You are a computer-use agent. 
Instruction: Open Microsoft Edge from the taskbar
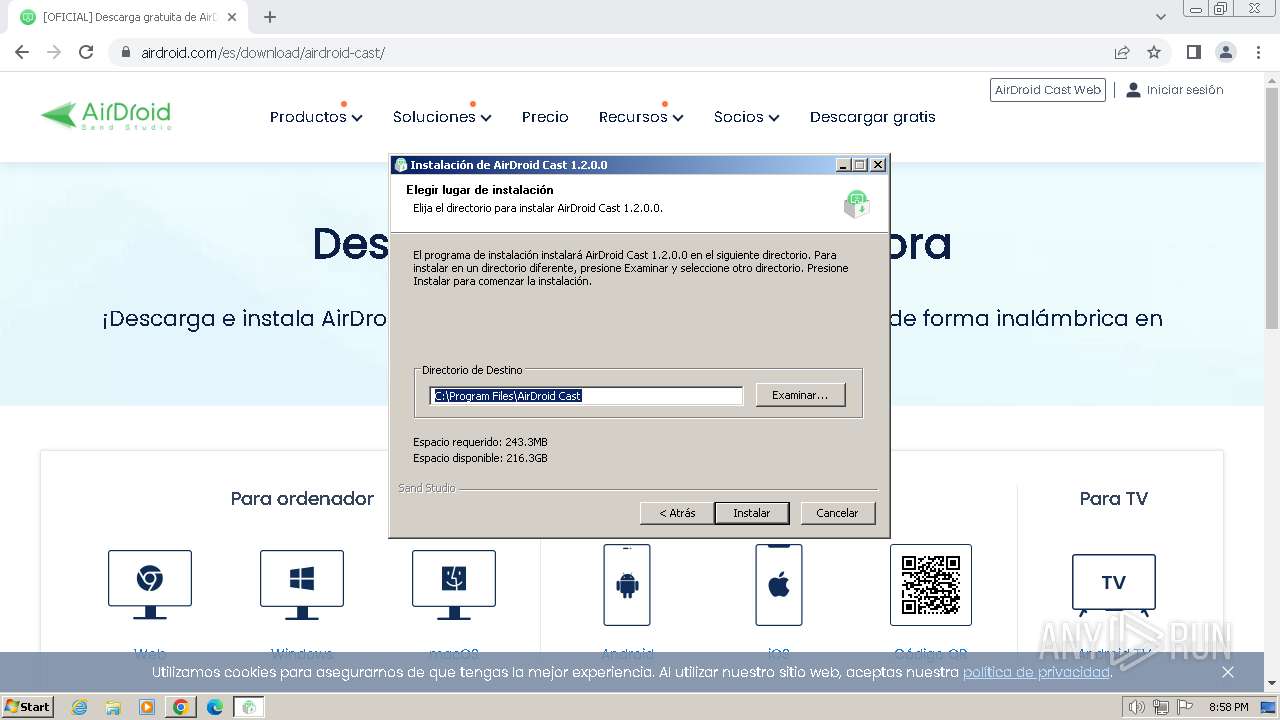pyautogui.click(x=215, y=707)
